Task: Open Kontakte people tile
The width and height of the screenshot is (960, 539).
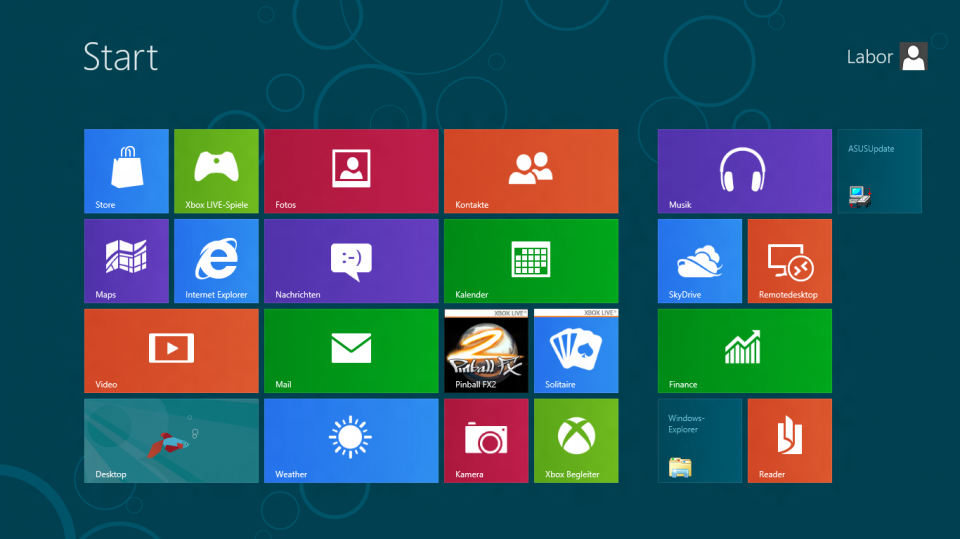Action: coord(531,171)
